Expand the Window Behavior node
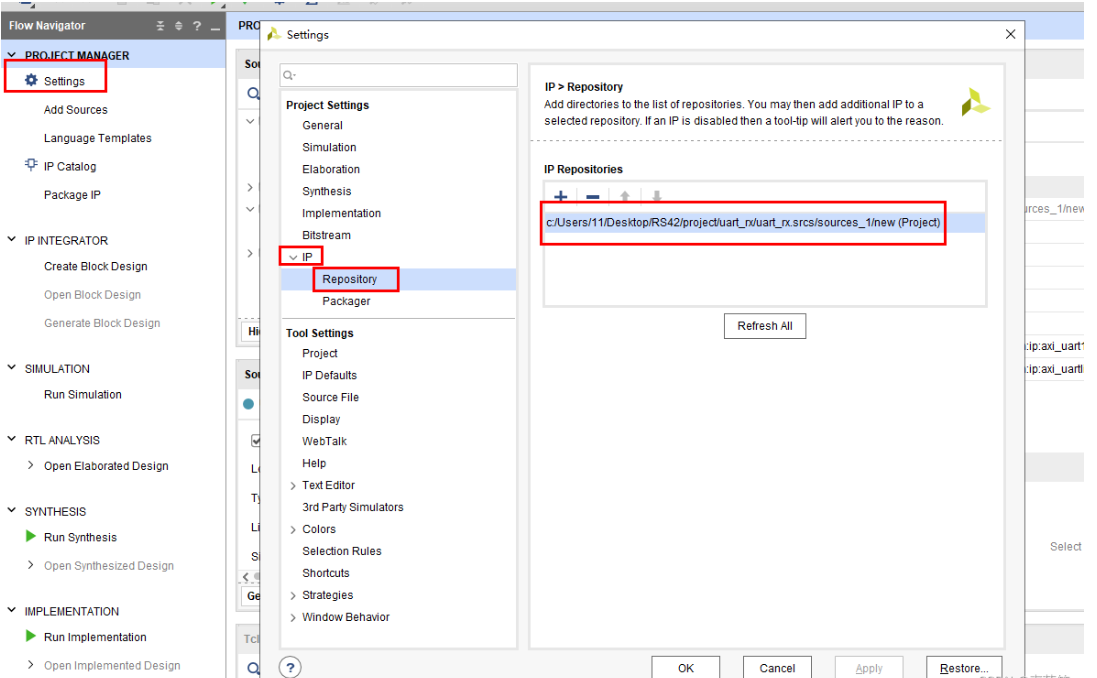 293,617
